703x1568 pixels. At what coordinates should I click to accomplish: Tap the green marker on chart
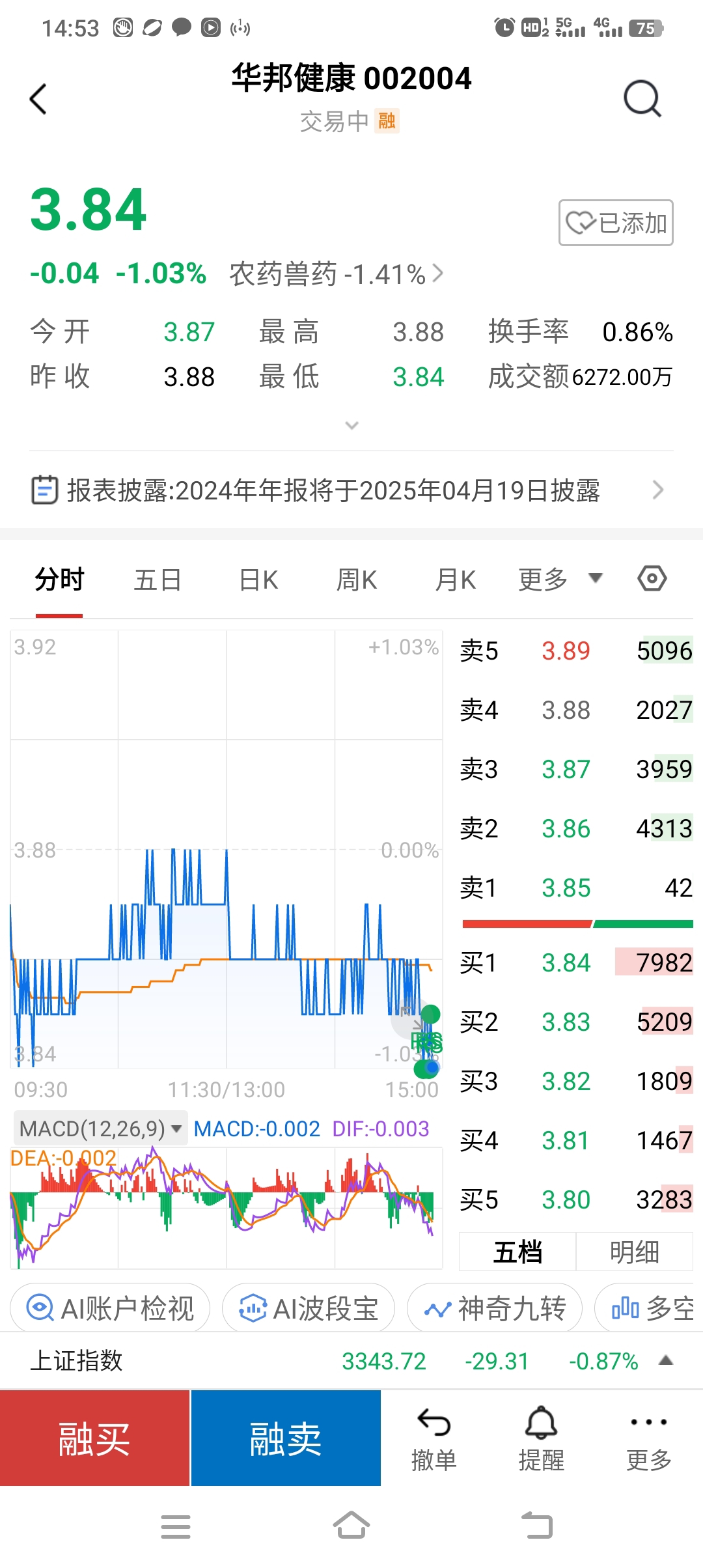tap(430, 1013)
